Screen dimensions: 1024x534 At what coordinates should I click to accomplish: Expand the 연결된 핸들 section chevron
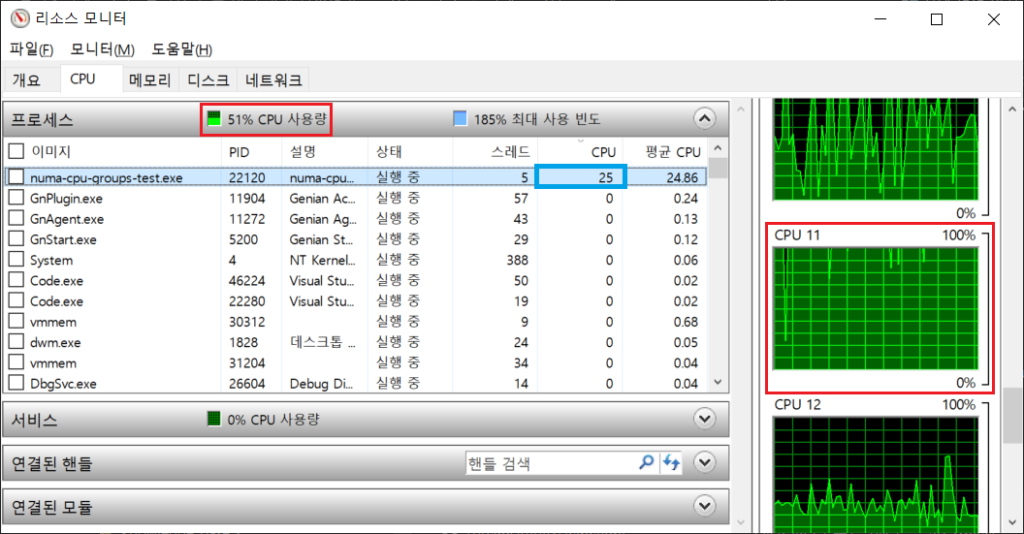coord(704,463)
